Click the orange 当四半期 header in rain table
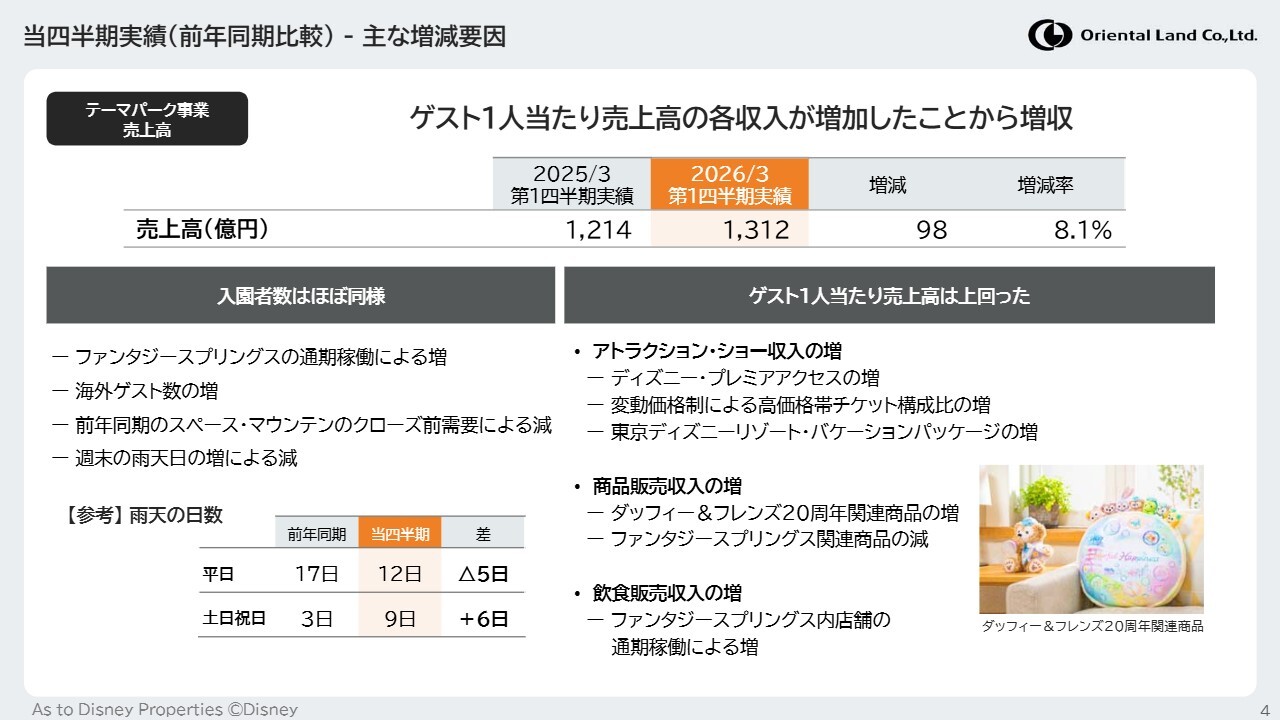The height and width of the screenshot is (720, 1280). tap(400, 534)
